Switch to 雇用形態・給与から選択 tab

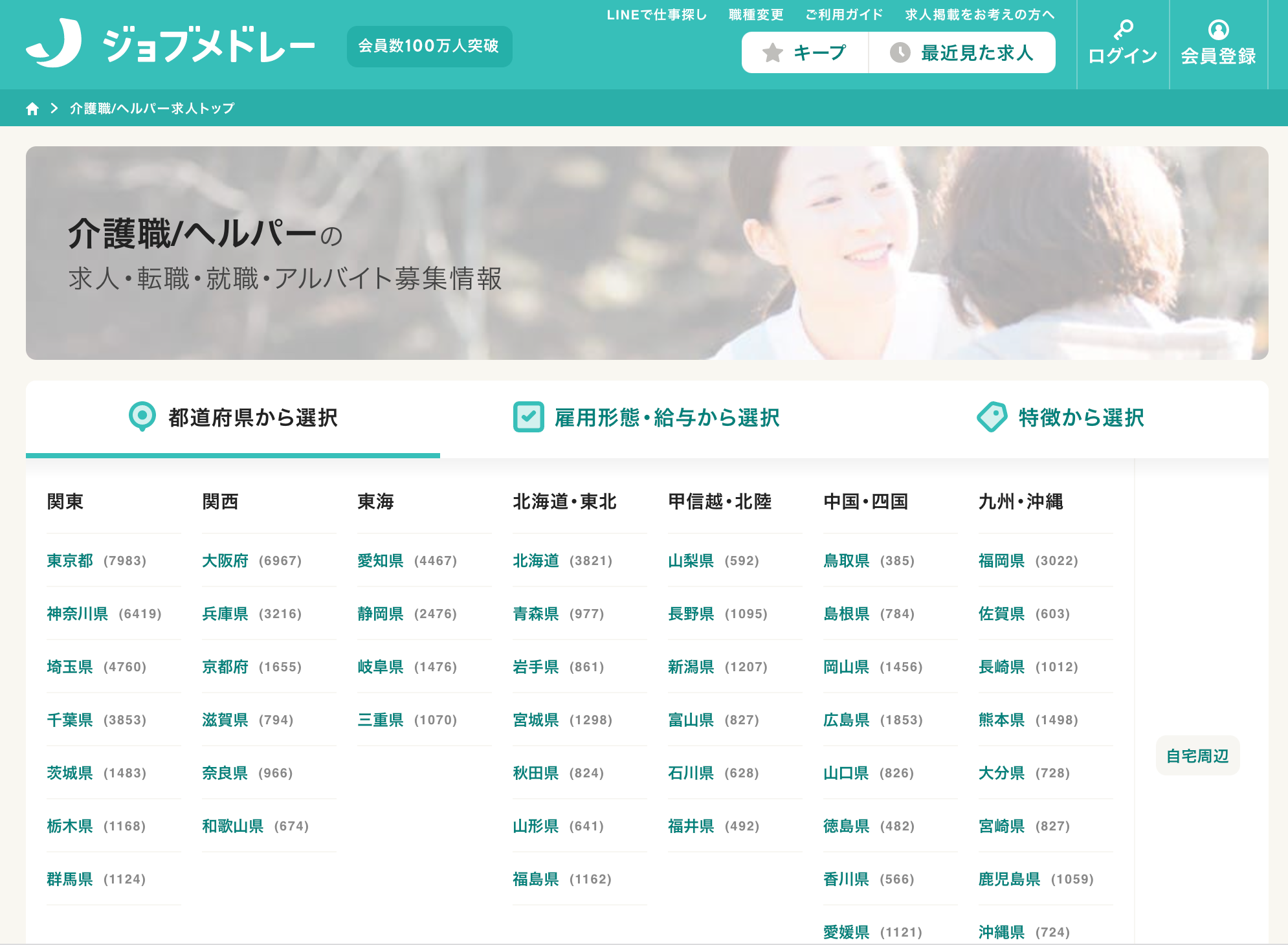pos(667,418)
